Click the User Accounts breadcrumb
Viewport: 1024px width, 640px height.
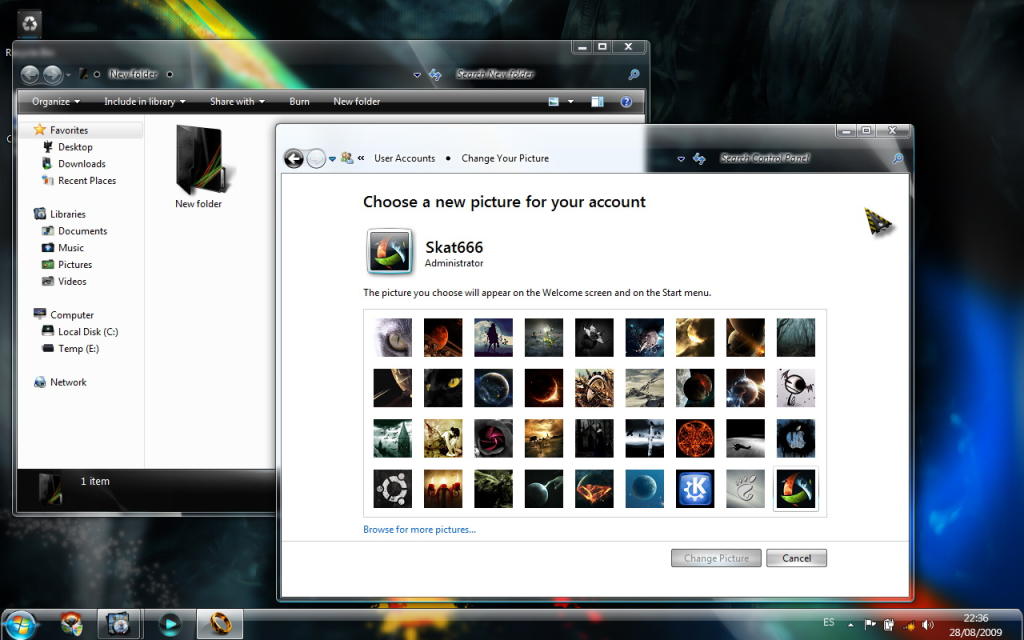[x=404, y=158]
